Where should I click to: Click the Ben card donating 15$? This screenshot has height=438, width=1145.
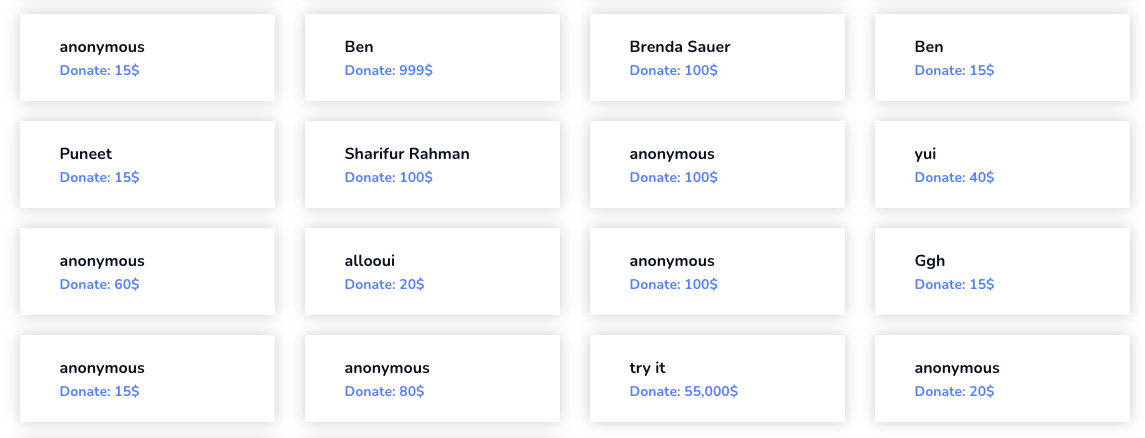point(1002,58)
